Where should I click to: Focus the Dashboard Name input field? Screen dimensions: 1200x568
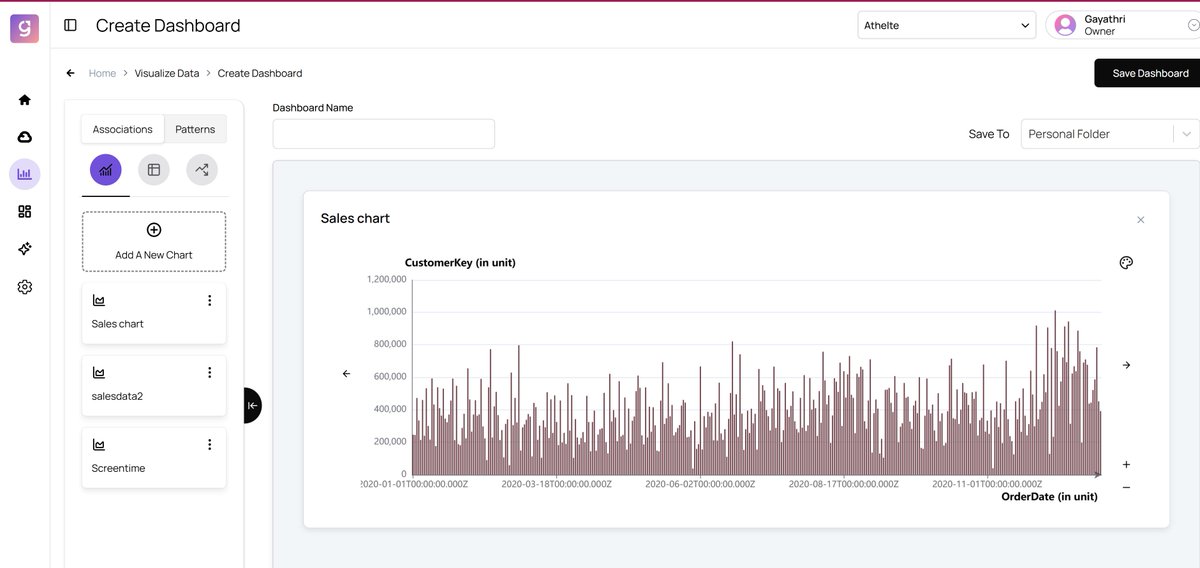click(x=384, y=134)
